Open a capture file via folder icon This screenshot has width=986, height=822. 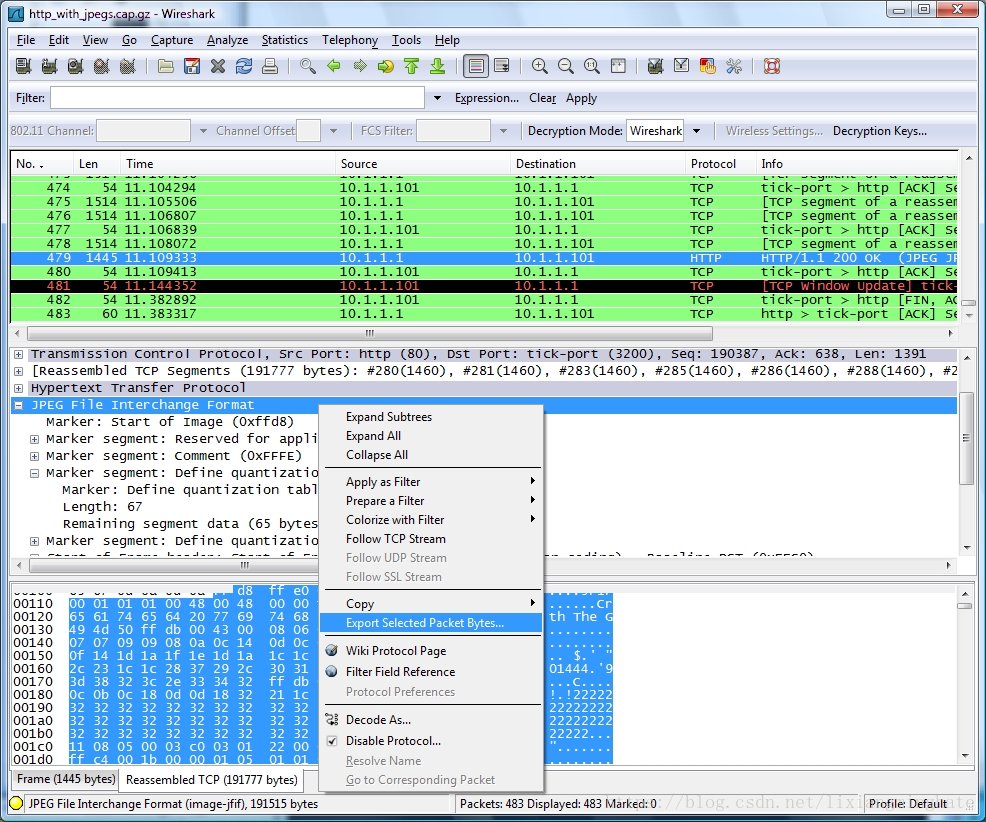(x=166, y=66)
